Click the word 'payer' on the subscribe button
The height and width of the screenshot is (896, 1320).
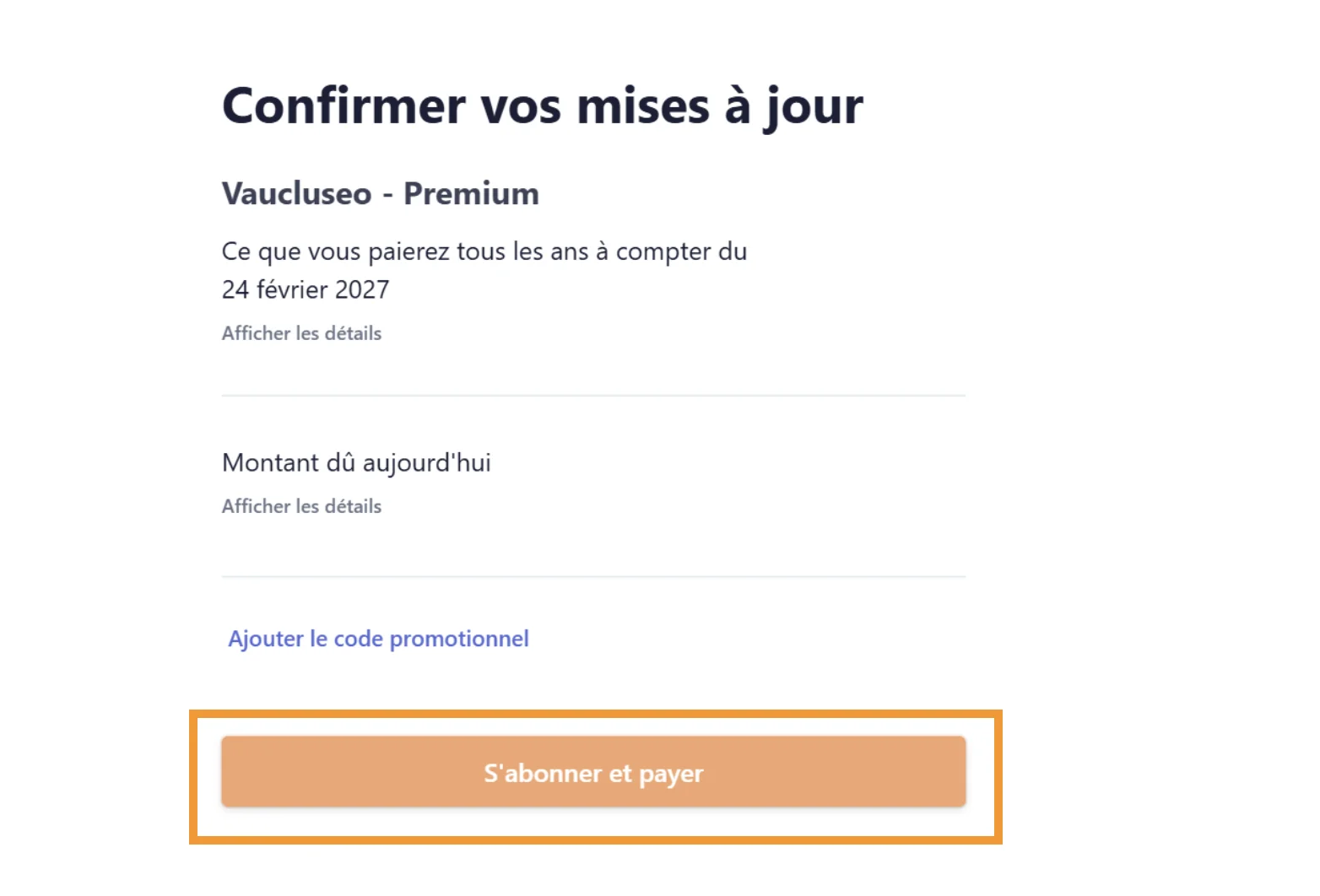point(671,773)
